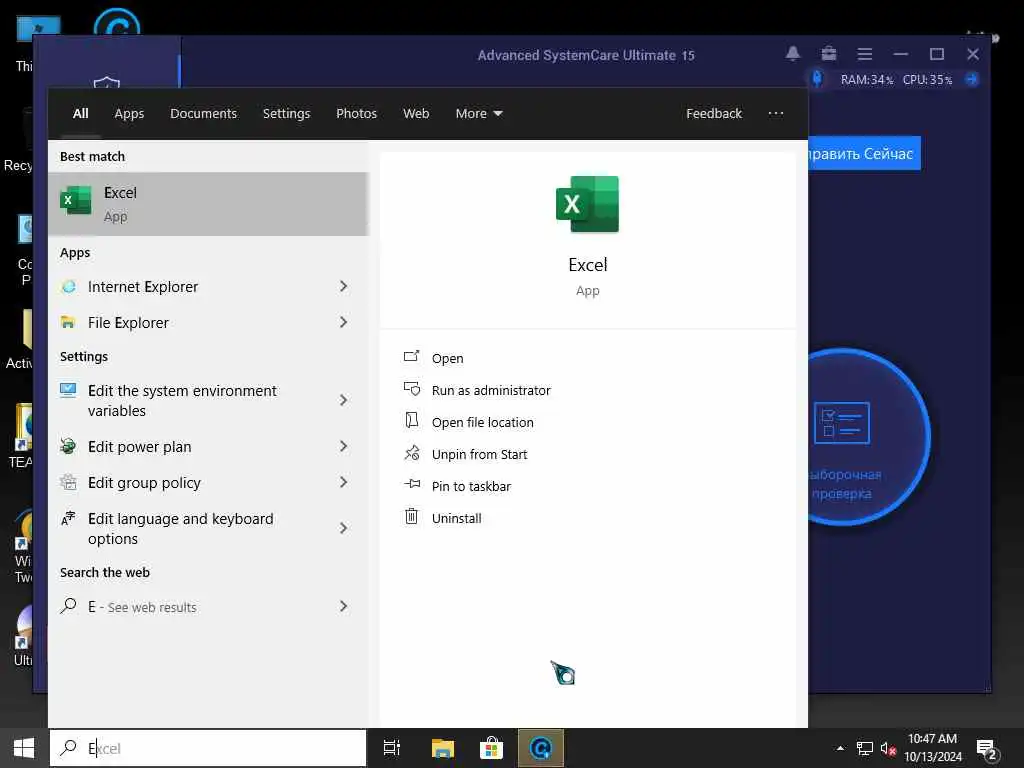Click the magnifier icon beside See web results

pos(69,606)
